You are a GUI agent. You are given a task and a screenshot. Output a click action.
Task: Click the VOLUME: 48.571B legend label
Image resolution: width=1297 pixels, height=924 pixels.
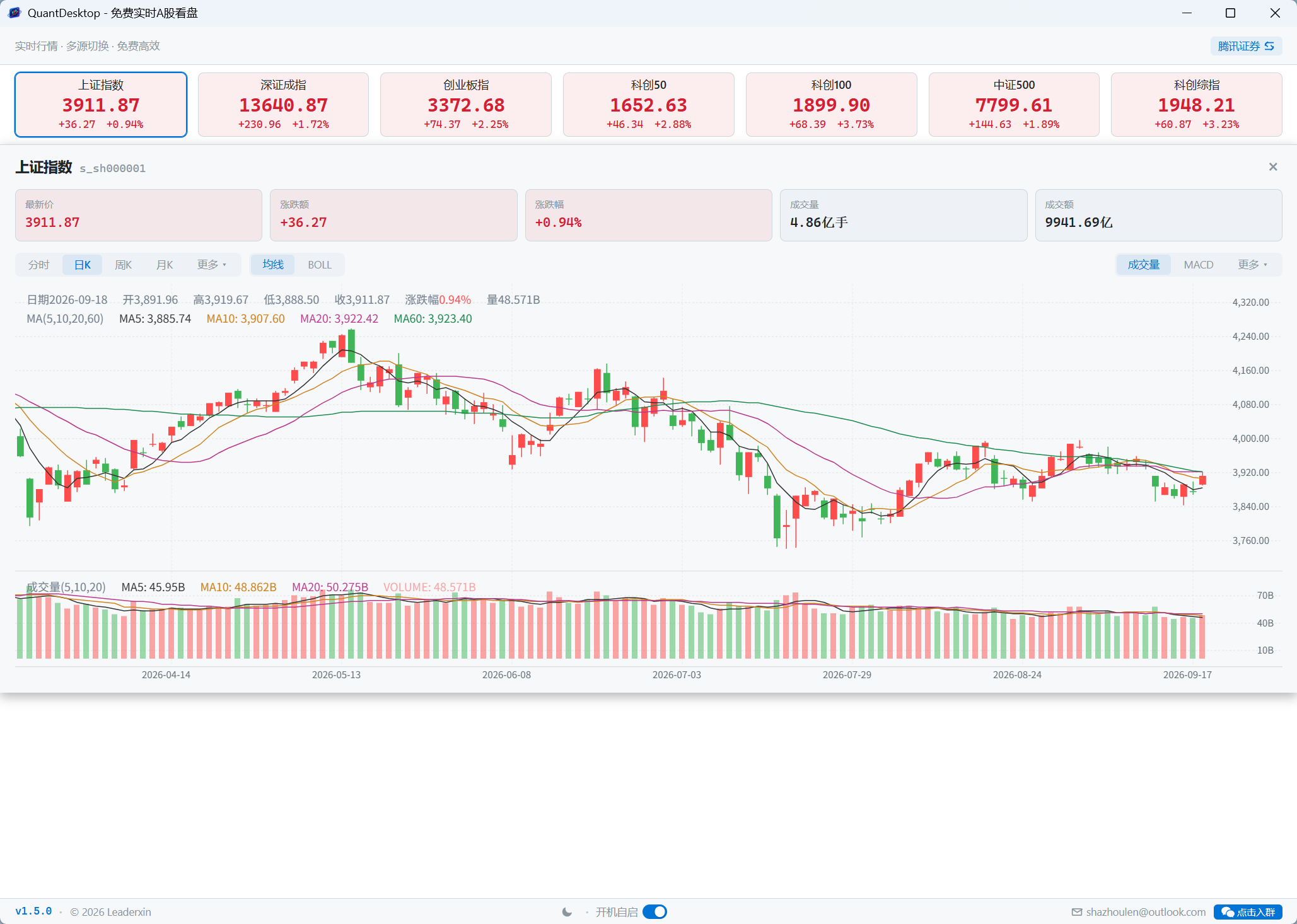pyautogui.click(x=429, y=587)
